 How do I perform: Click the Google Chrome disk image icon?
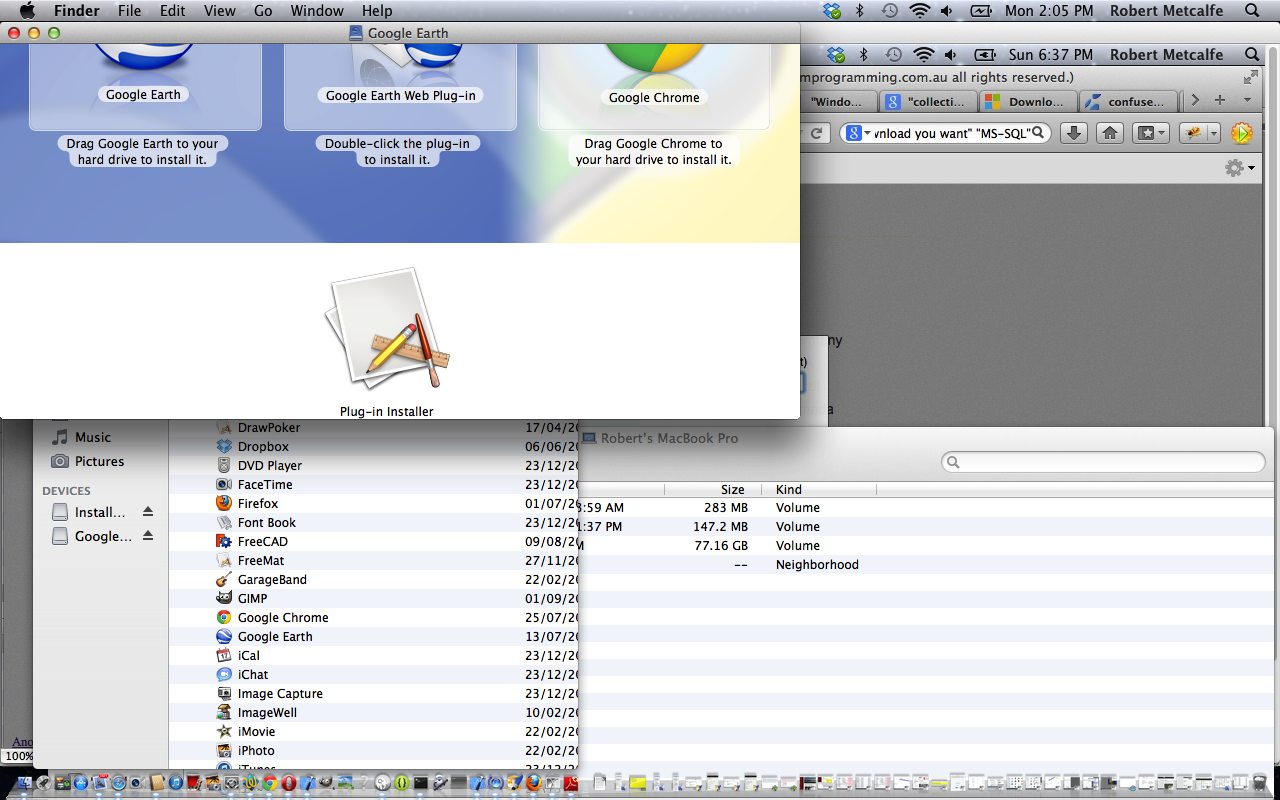[x=654, y=60]
